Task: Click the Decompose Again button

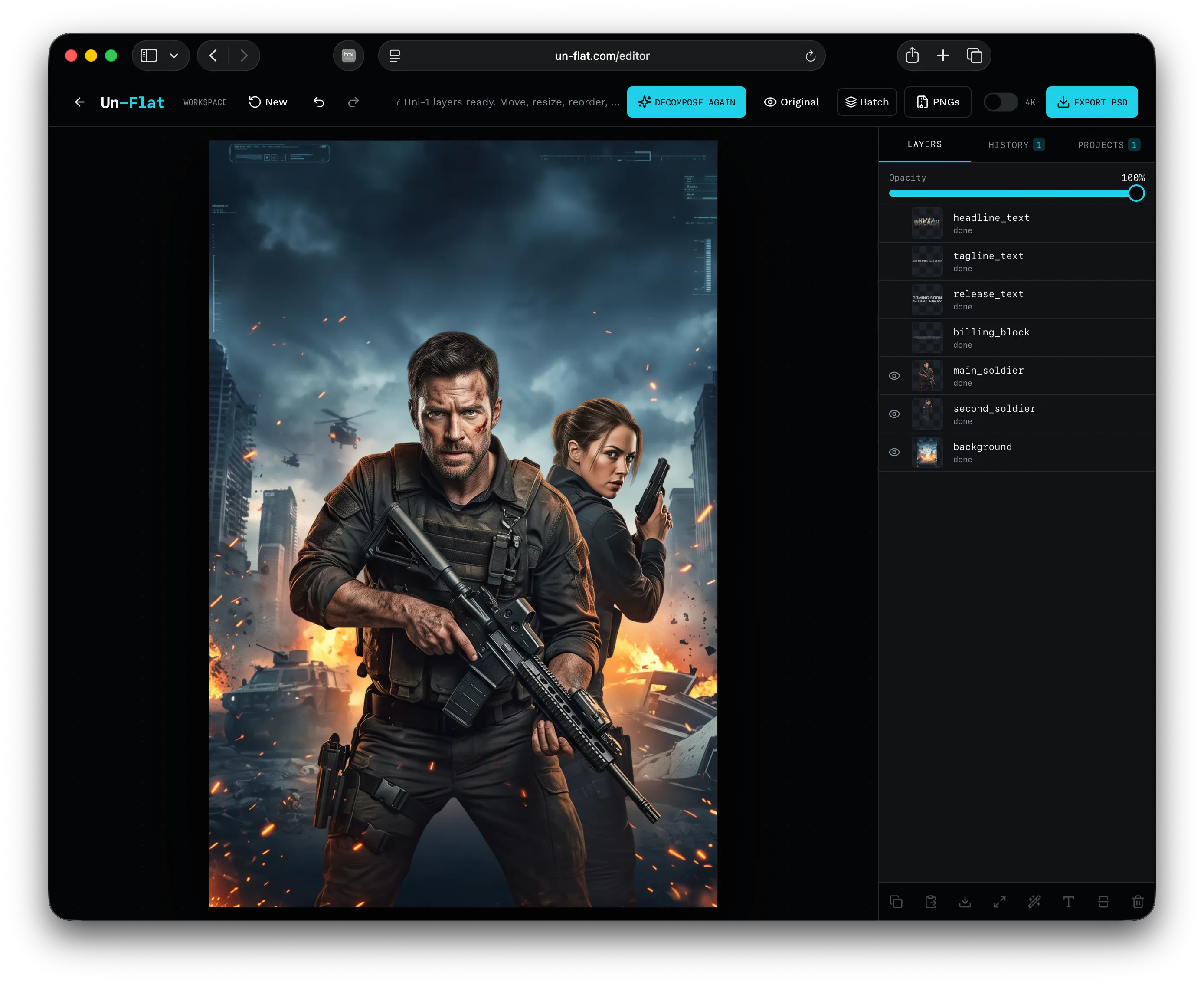Action: tap(686, 102)
